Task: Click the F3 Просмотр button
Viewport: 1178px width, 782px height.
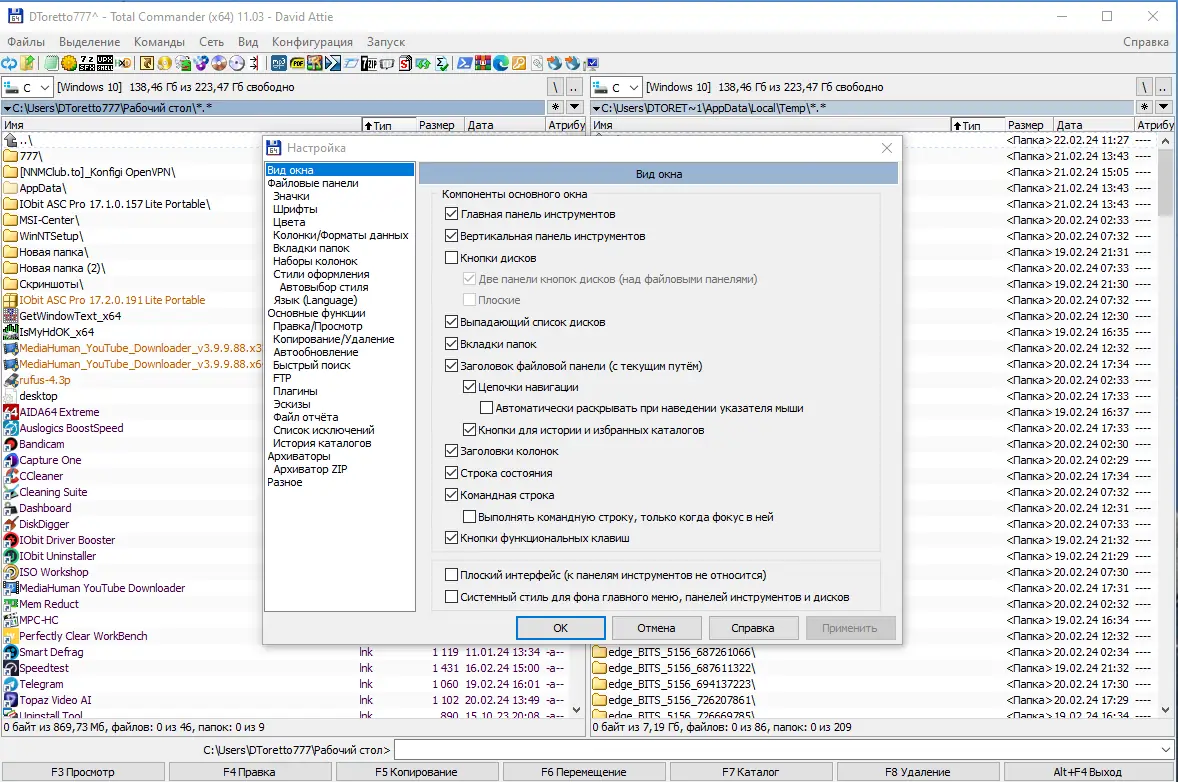Action: [83, 771]
